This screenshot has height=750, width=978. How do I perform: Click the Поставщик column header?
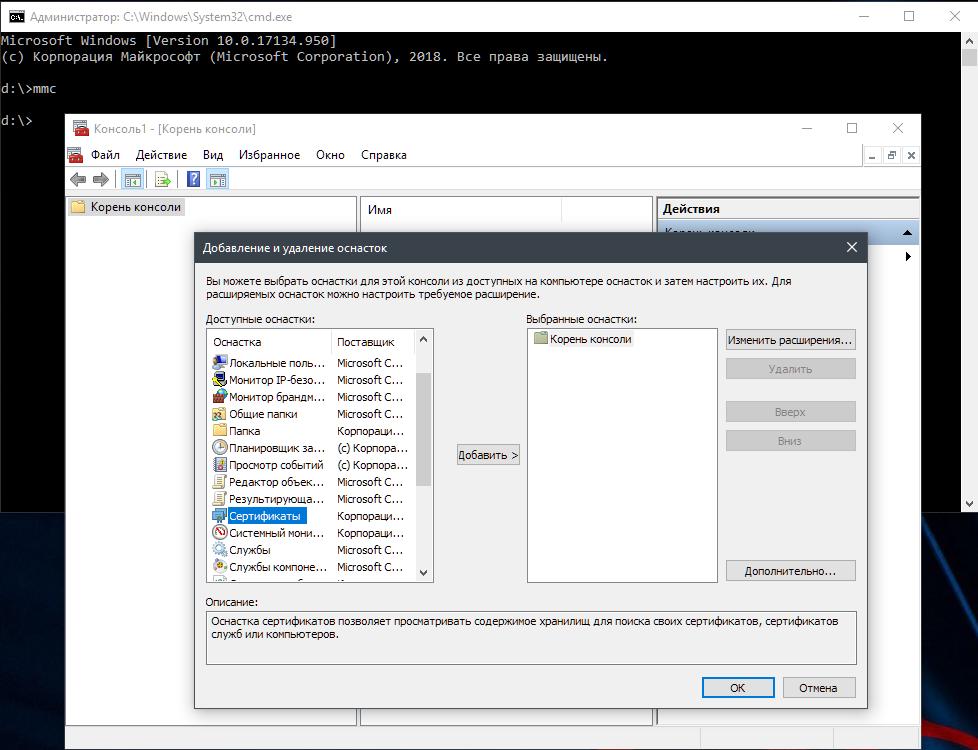click(366, 342)
